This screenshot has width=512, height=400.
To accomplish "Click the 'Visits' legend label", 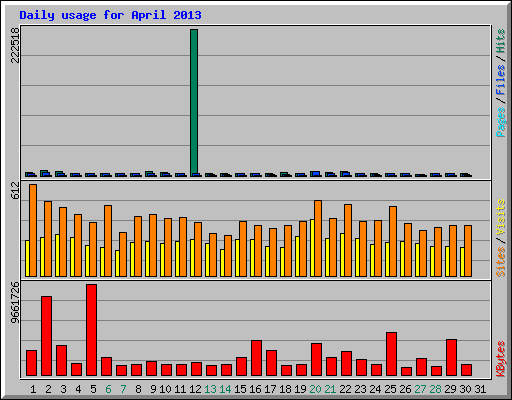I will [x=501, y=217].
